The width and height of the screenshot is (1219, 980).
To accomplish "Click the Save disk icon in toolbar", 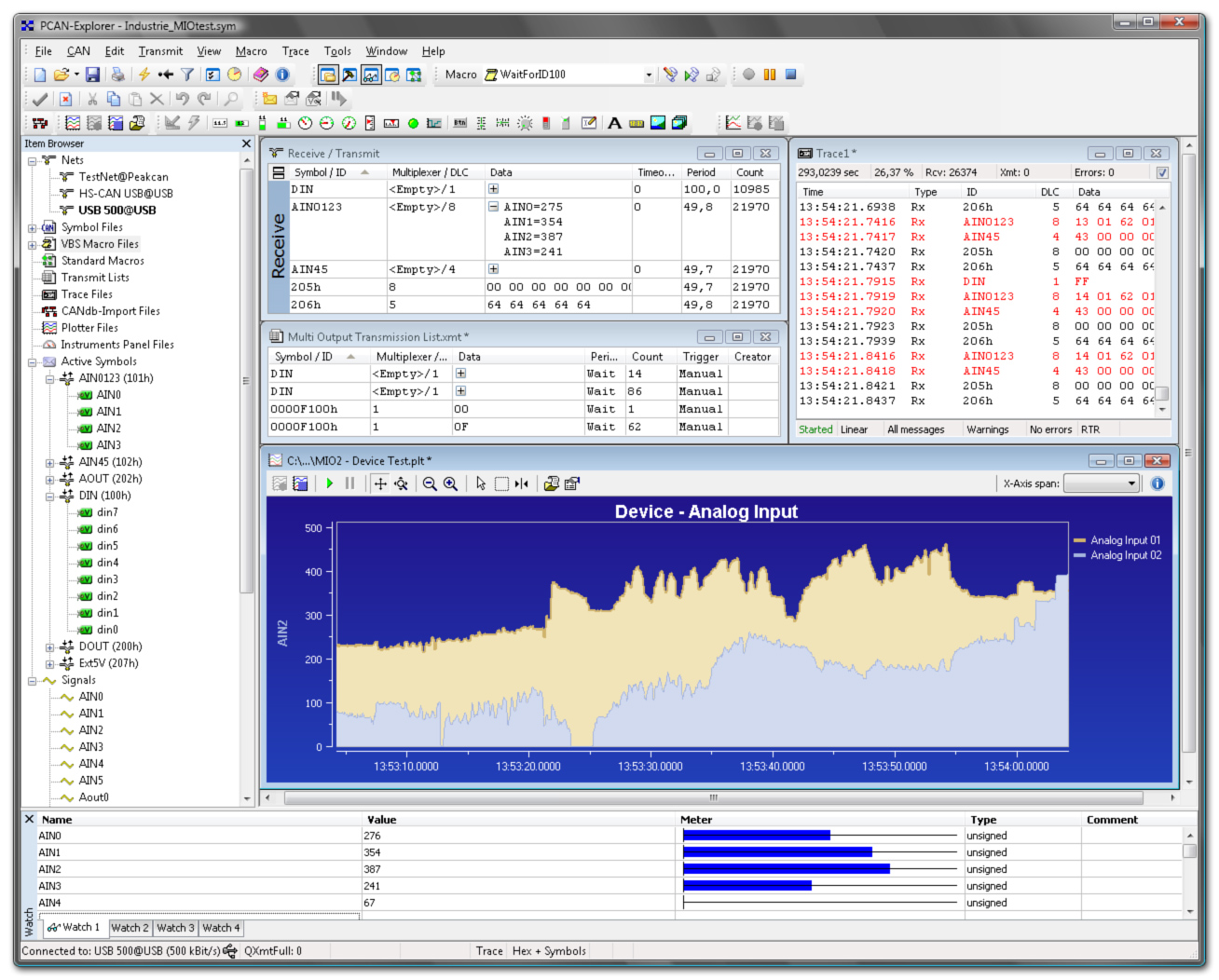I will [92, 75].
